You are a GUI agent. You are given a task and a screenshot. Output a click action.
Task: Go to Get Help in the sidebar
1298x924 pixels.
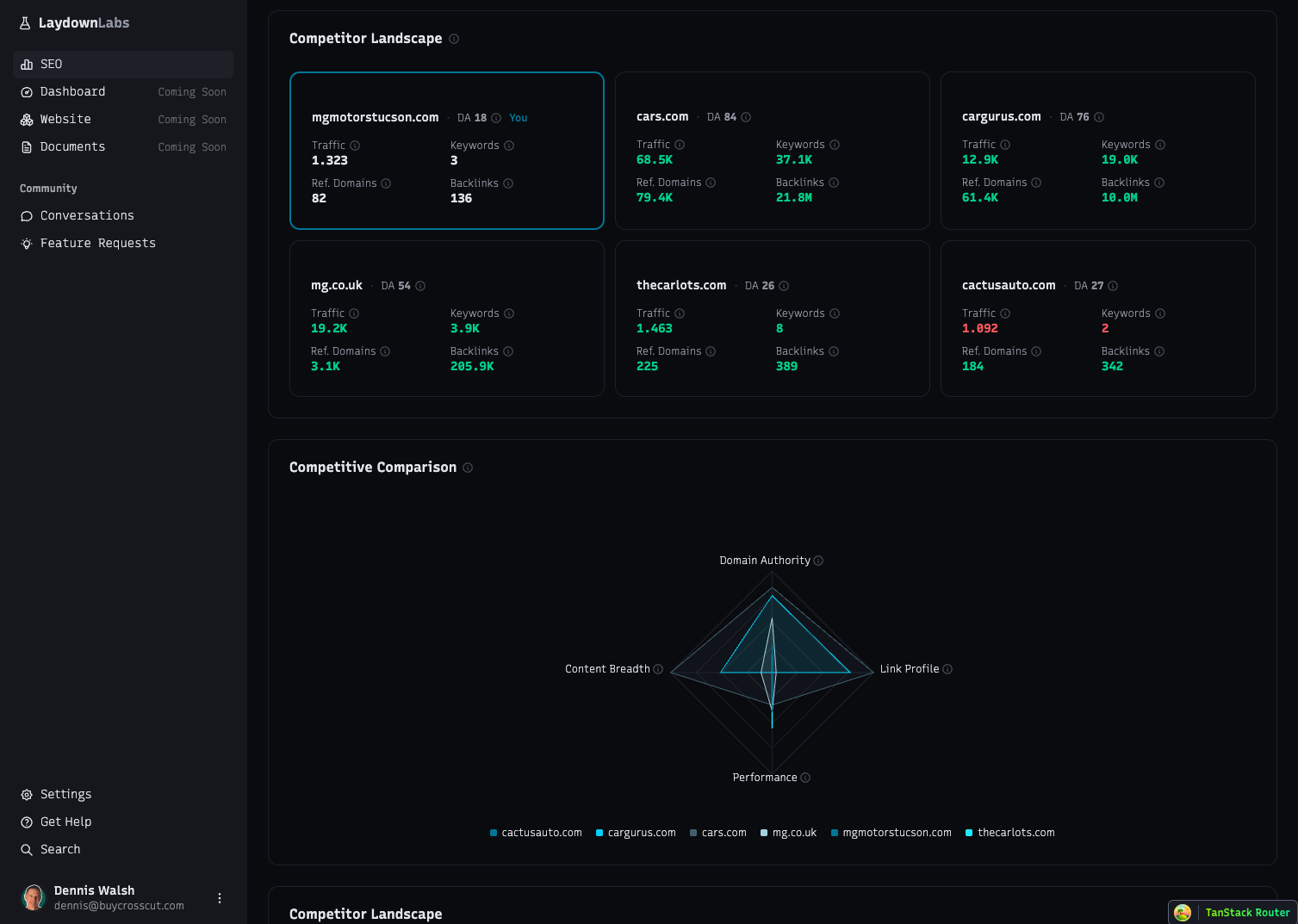click(x=65, y=822)
